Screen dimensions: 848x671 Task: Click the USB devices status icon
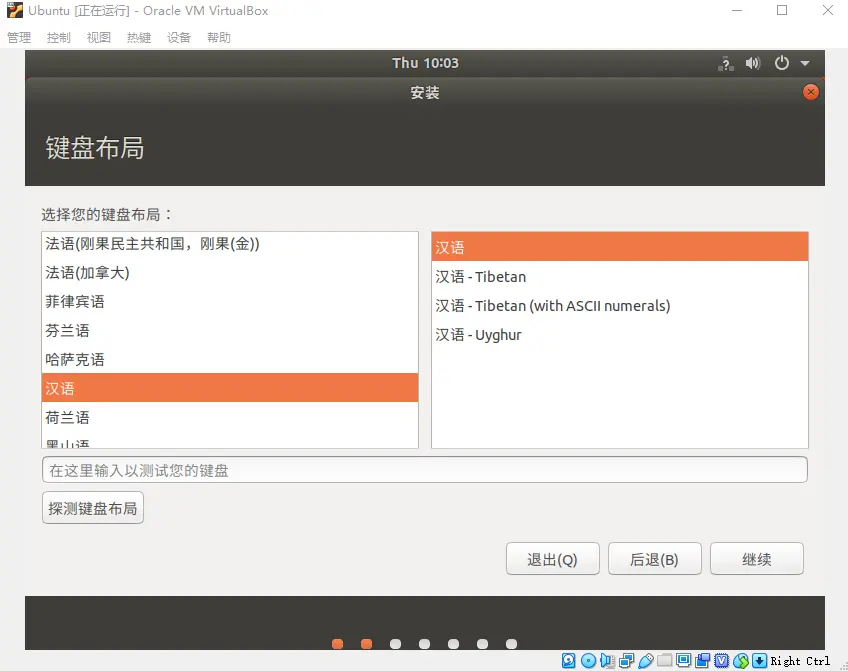[646, 660]
